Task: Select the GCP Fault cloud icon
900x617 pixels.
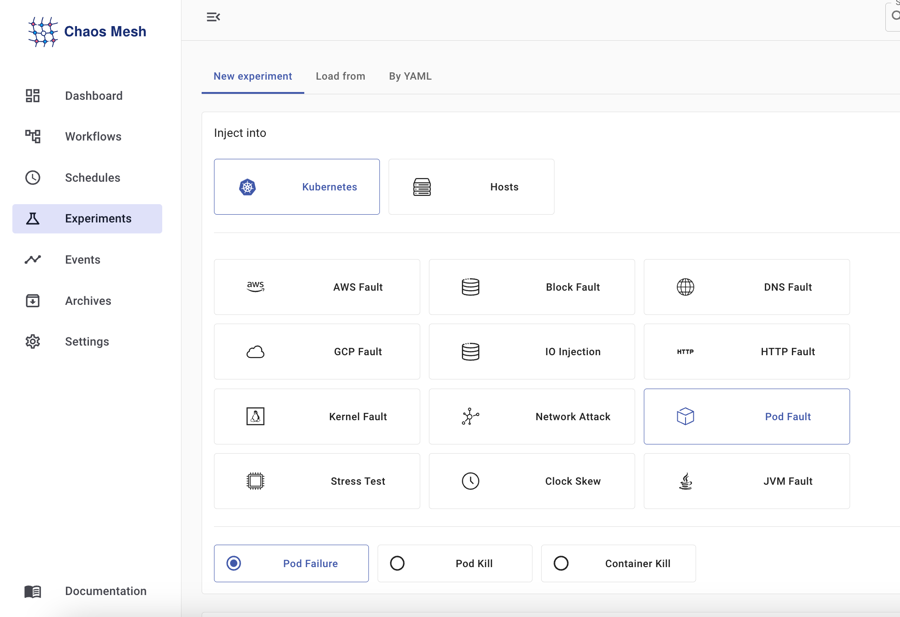Action: coord(256,352)
